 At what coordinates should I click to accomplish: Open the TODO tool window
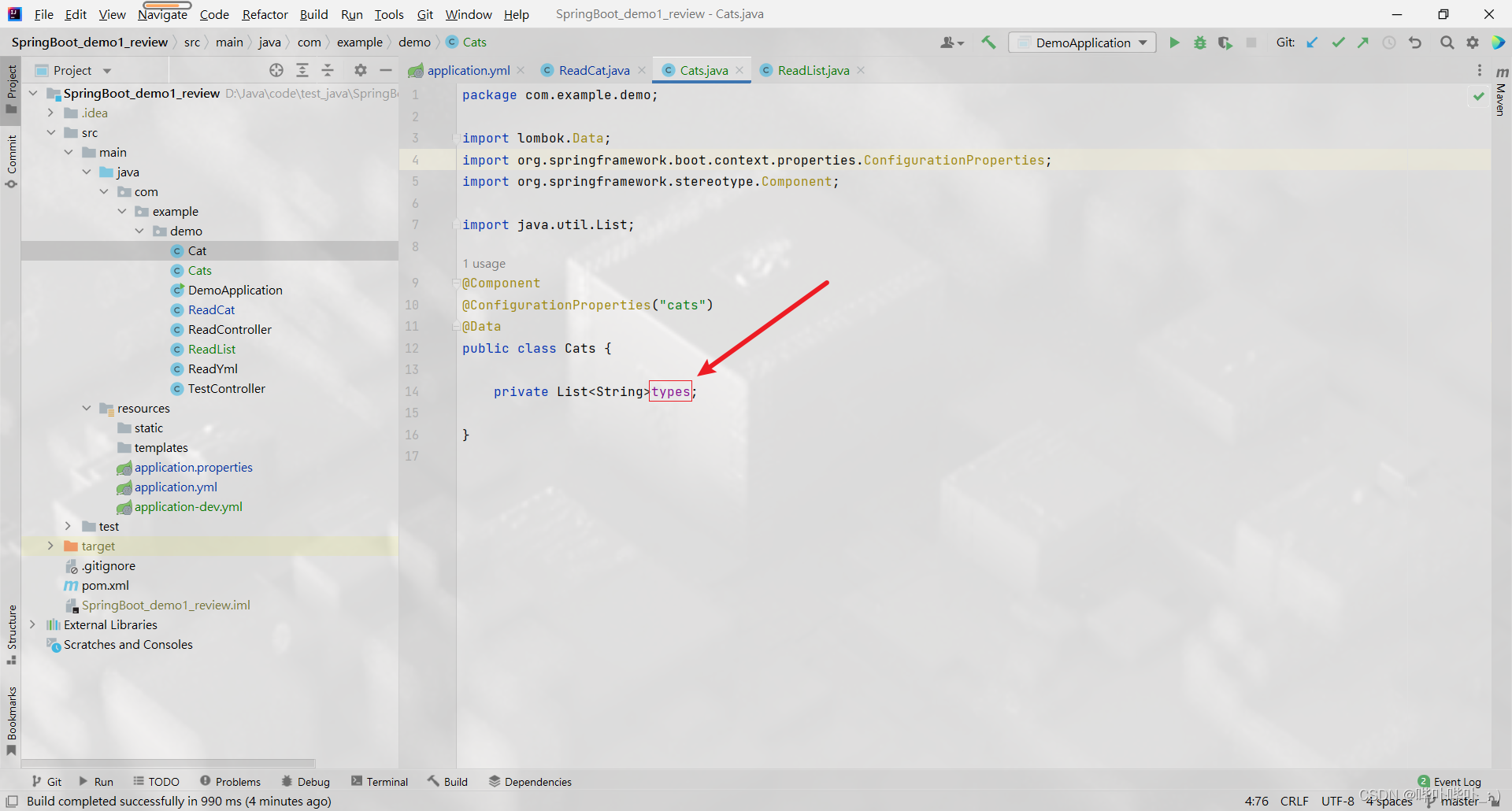point(156,781)
